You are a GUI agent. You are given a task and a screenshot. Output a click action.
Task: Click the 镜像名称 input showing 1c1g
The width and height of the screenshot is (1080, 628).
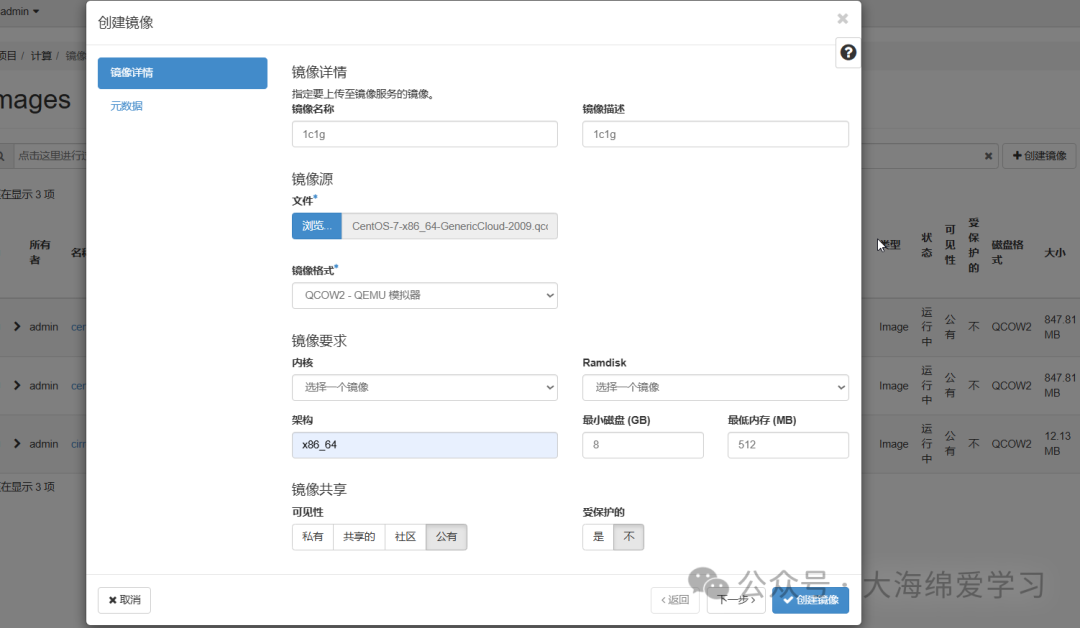pos(424,133)
